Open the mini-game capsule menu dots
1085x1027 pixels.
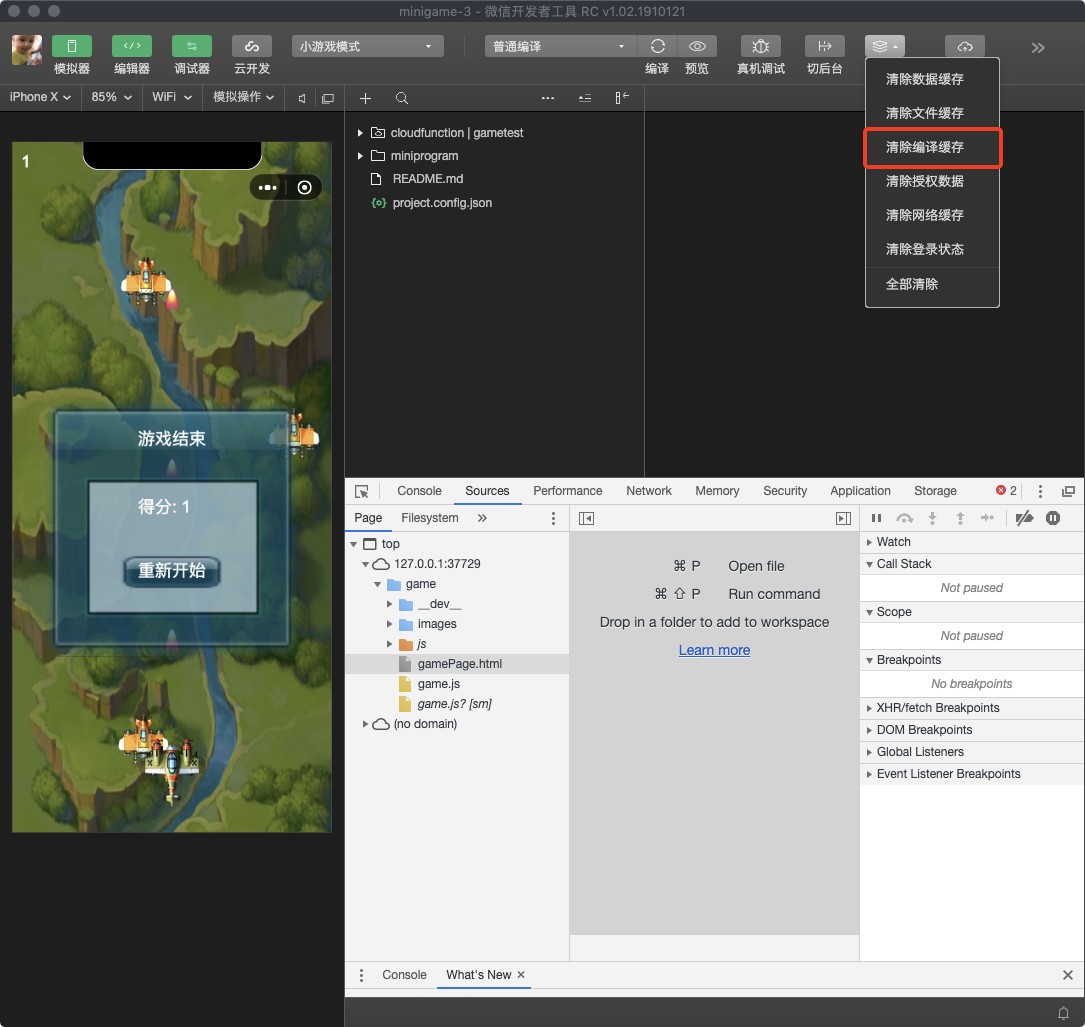click(267, 188)
